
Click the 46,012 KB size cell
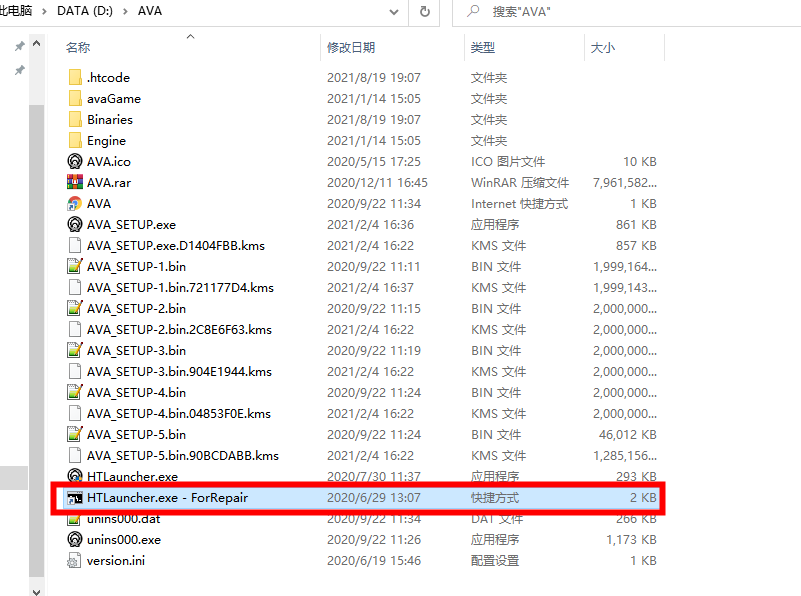[628, 434]
